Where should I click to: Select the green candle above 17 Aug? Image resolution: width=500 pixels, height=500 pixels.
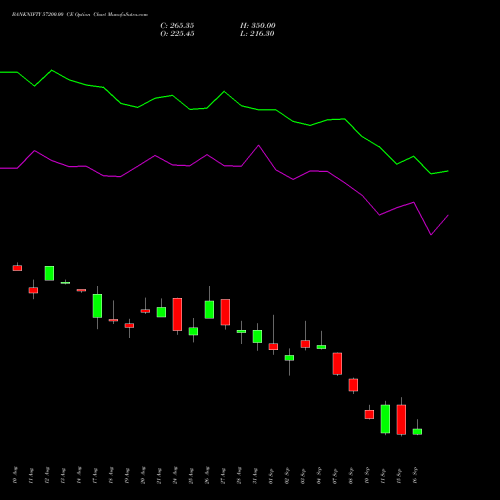(x=97, y=306)
